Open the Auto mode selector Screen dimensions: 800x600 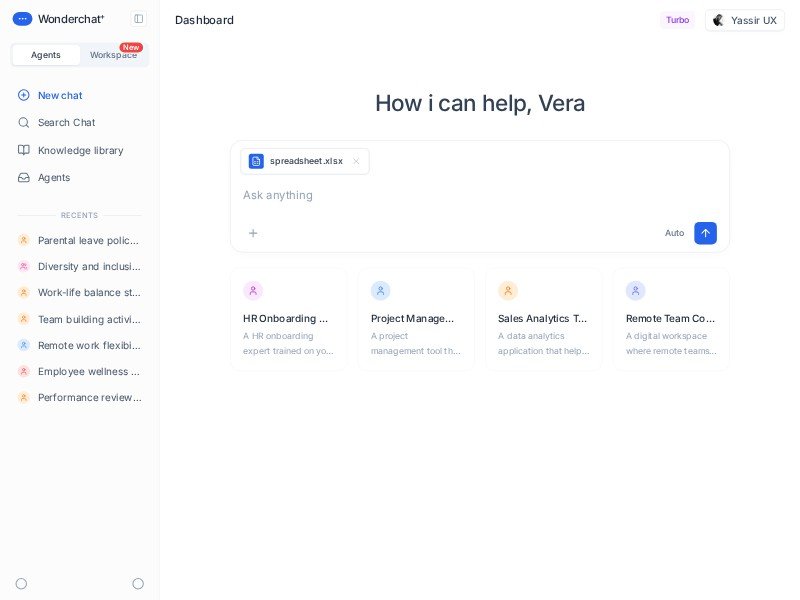(674, 233)
